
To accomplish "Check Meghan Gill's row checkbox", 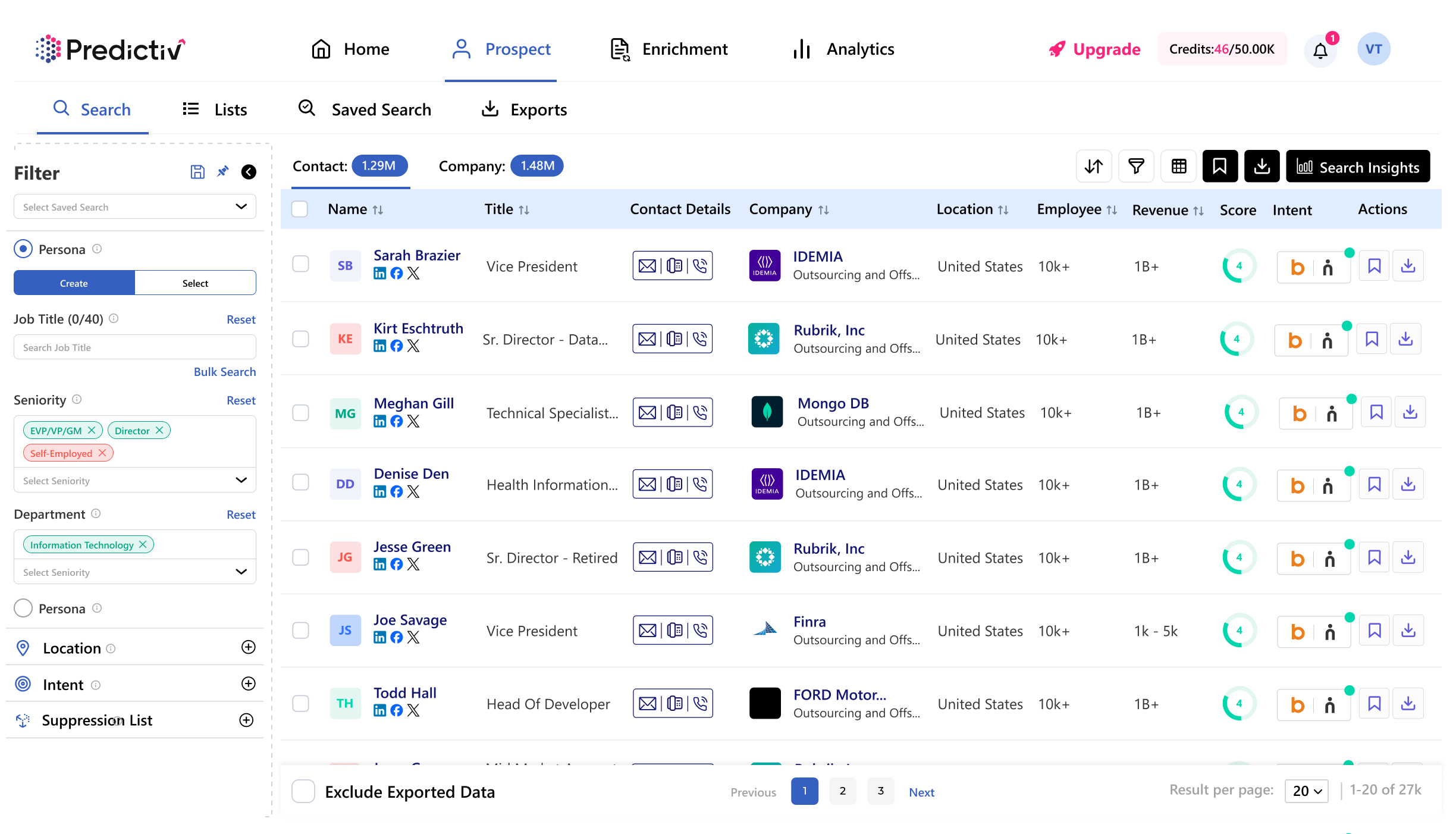I will 301,413.
